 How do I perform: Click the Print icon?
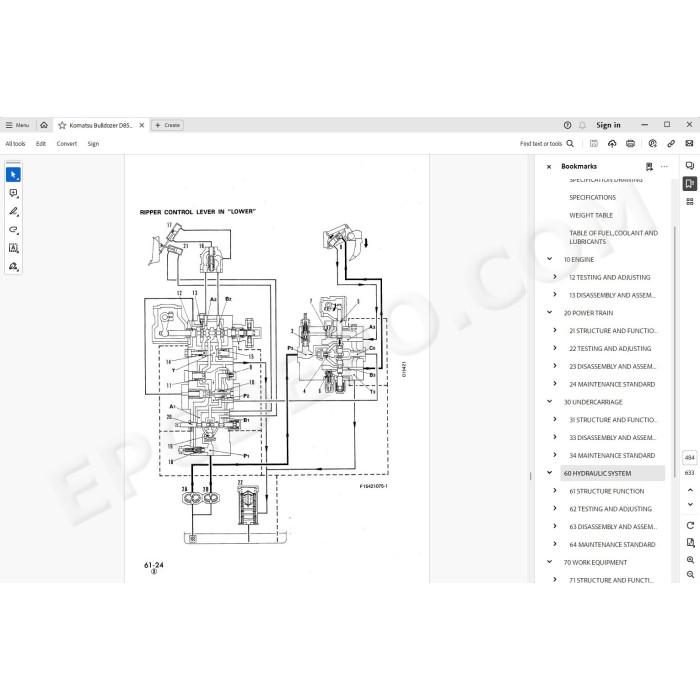(x=630, y=144)
